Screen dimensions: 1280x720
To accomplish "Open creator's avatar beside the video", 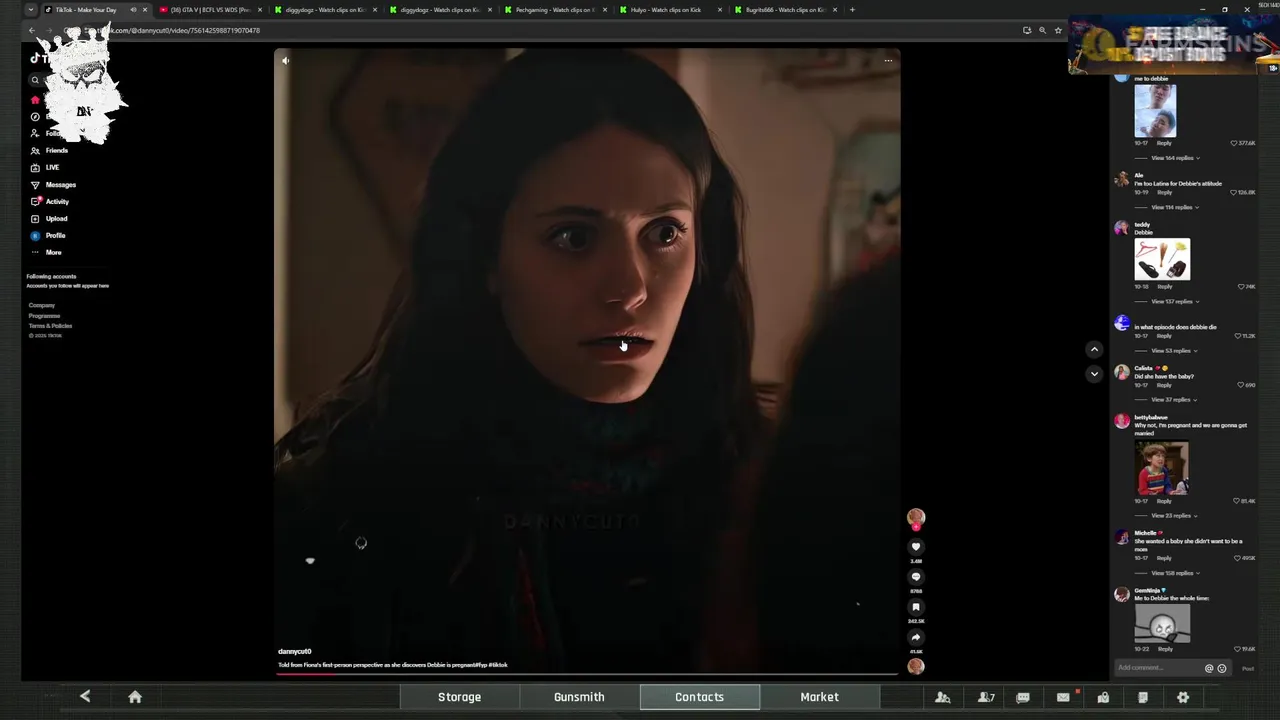I will [916, 517].
